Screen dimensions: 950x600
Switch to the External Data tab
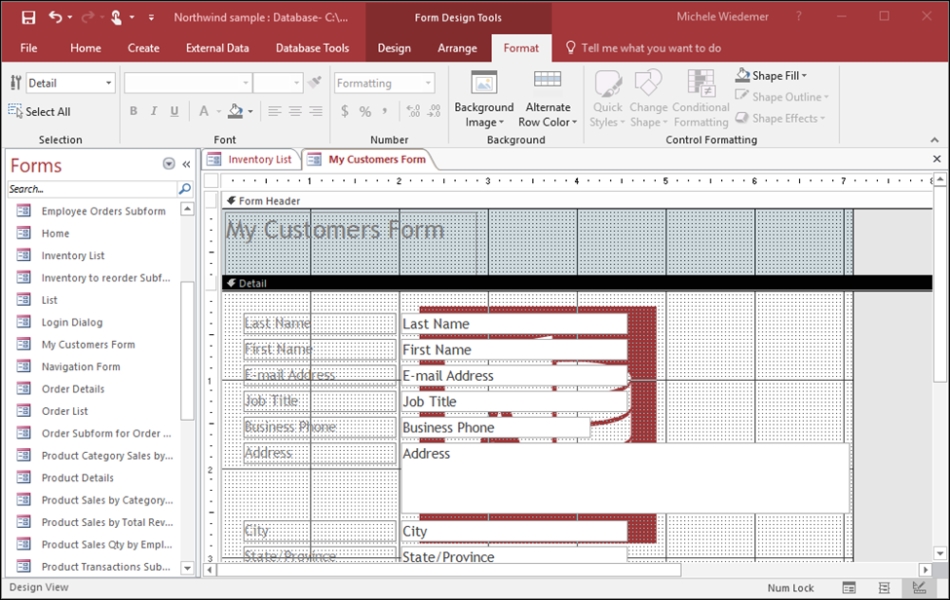pos(218,48)
